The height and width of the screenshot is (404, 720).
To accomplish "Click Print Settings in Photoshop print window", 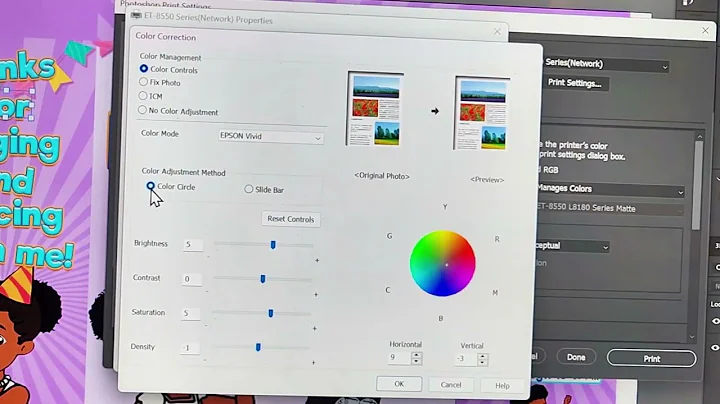I will coord(575,83).
